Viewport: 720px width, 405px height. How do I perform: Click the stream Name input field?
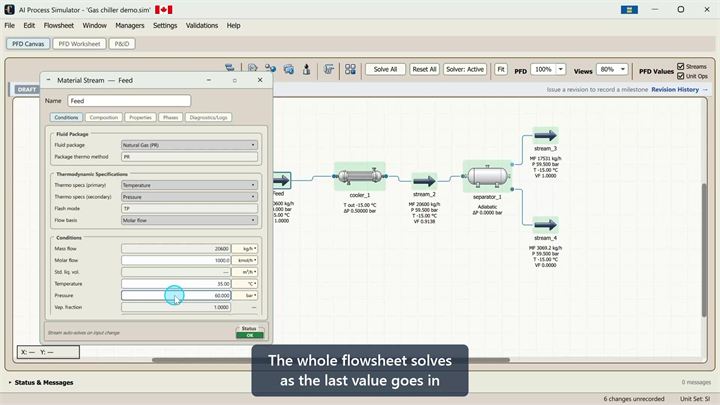tap(129, 101)
